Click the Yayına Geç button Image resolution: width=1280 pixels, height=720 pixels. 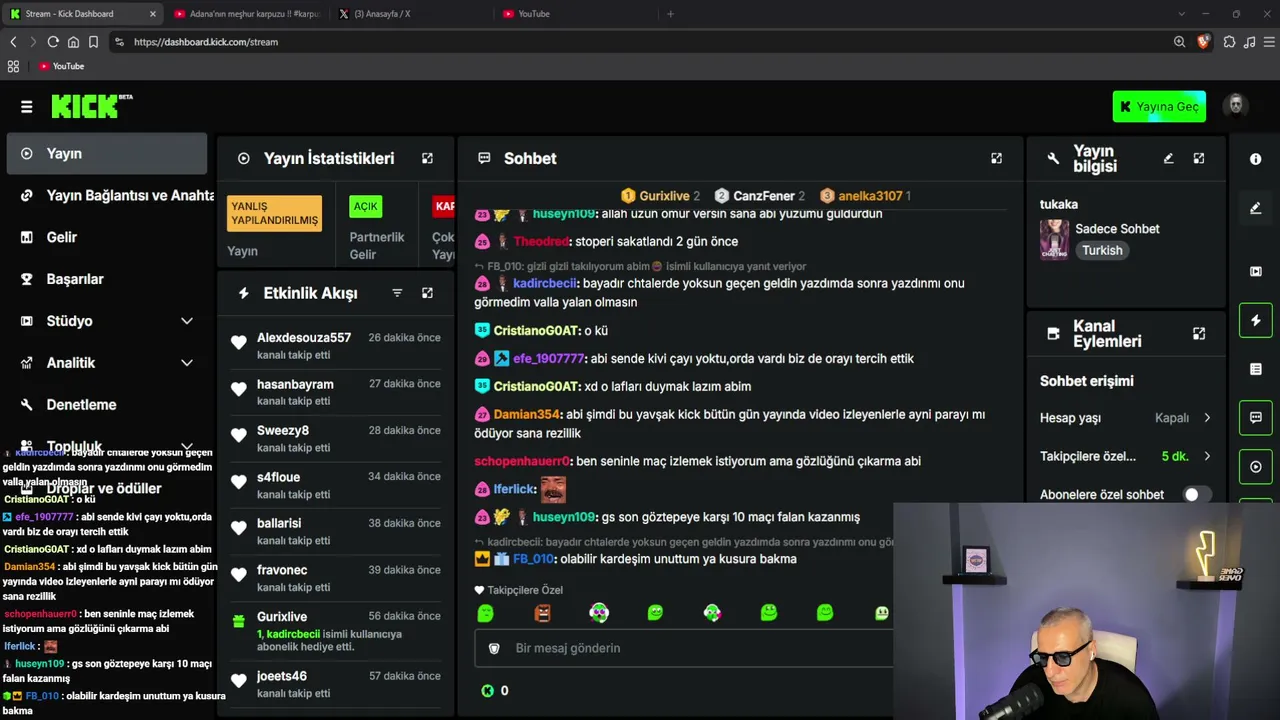pyautogui.click(x=1159, y=107)
